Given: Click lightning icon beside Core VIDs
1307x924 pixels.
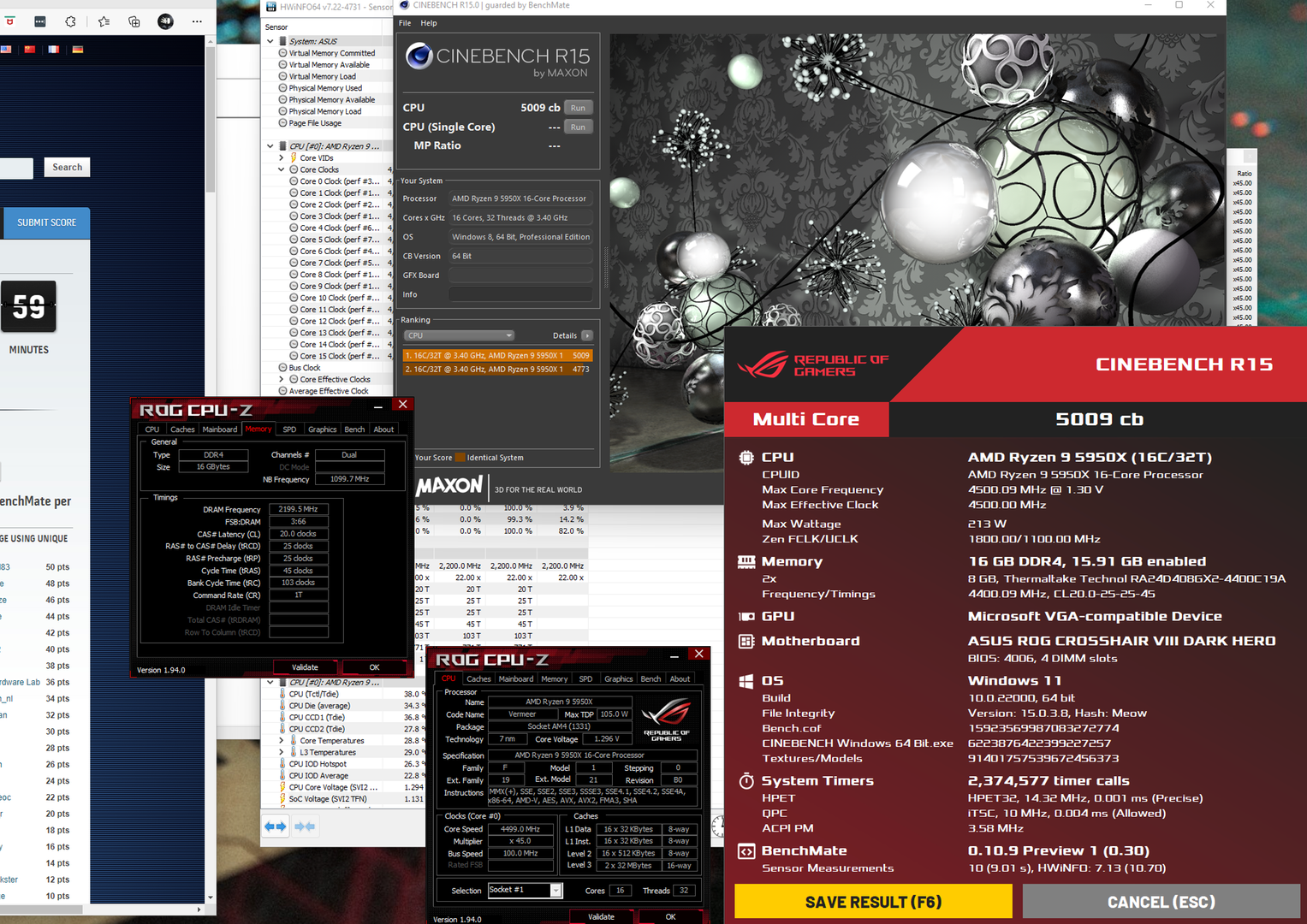Looking at the screenshot, I should tap(294, 158).
